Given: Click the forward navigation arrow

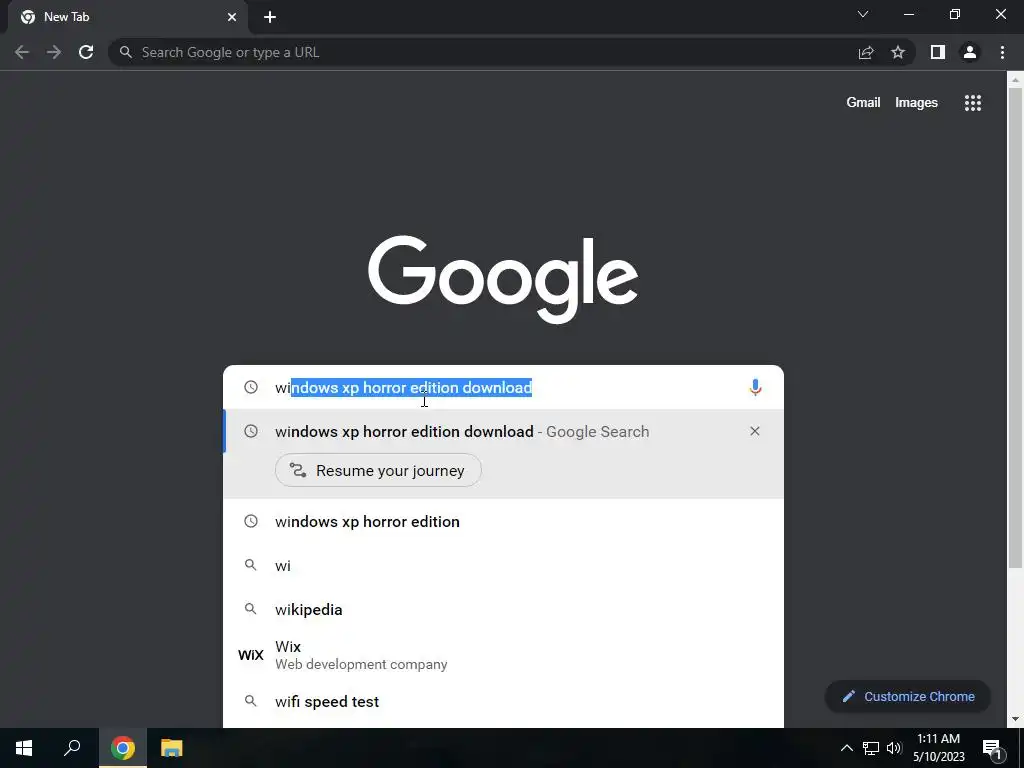Looking at the screenshot, I should pos(54,52).
